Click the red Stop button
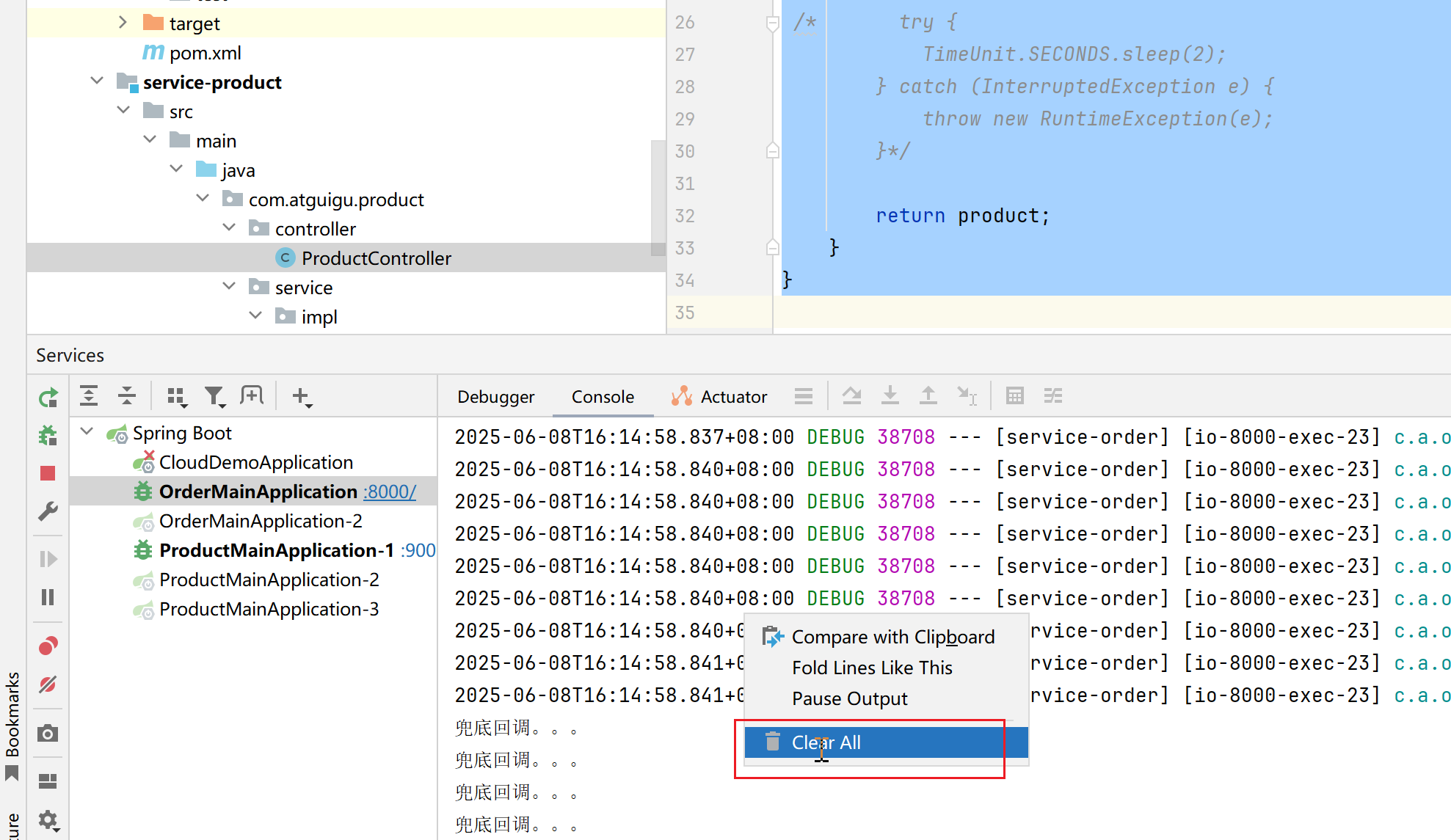Image resolution: width=1451 pixels, height=840 pixels. coord(48,473)
